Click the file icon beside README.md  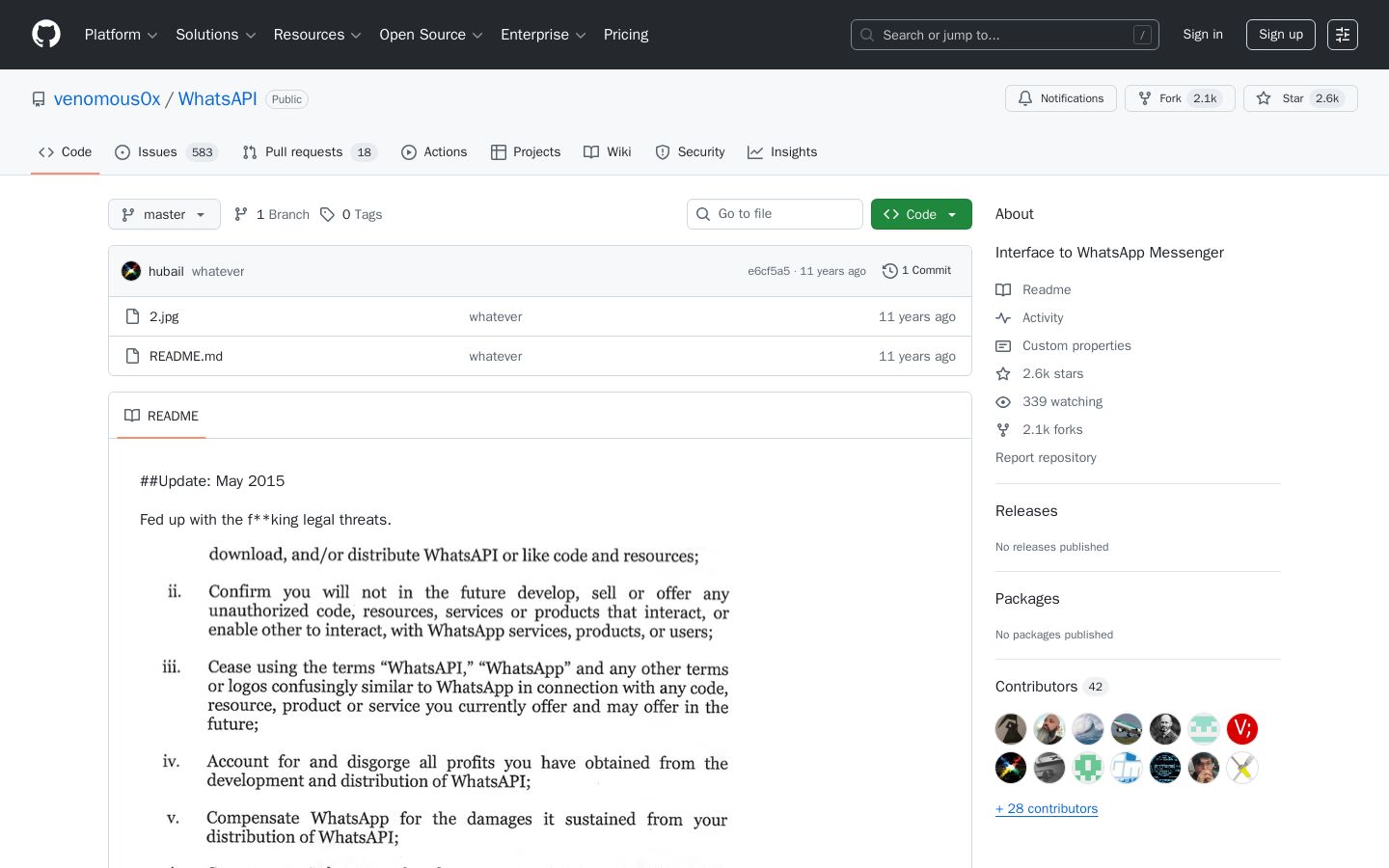133,356
